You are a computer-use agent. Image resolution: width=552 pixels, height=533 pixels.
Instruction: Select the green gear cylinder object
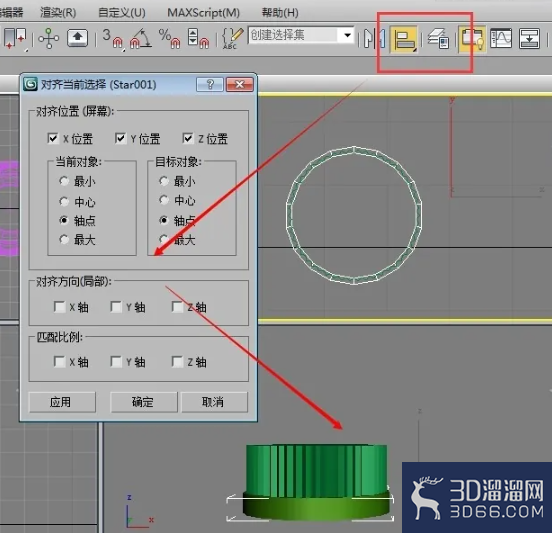(316, 472)
